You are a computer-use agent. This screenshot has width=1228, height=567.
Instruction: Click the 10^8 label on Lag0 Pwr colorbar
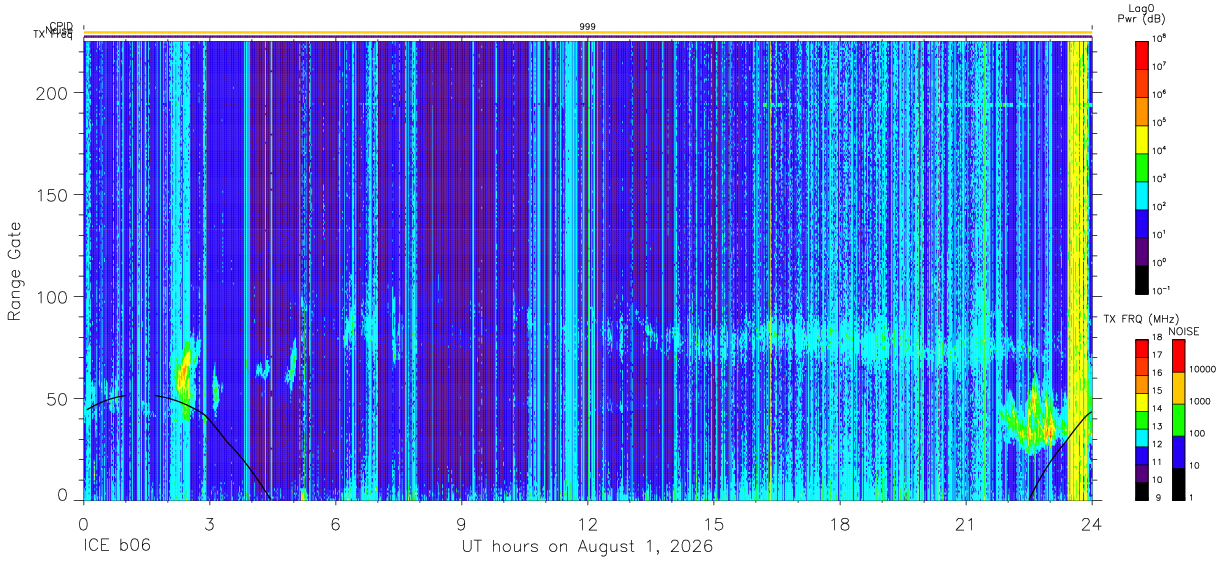(x=1160, y=38)
